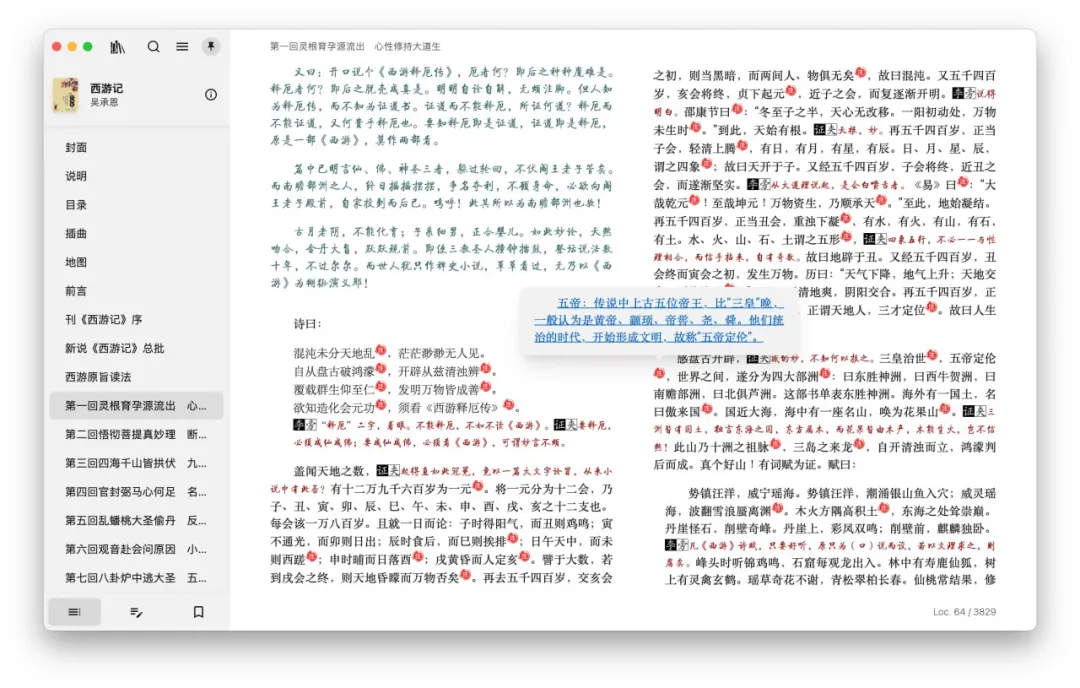Click footnote marker after 三皇治世
This screenshot has height=688, width=1080.
[932, 356]
